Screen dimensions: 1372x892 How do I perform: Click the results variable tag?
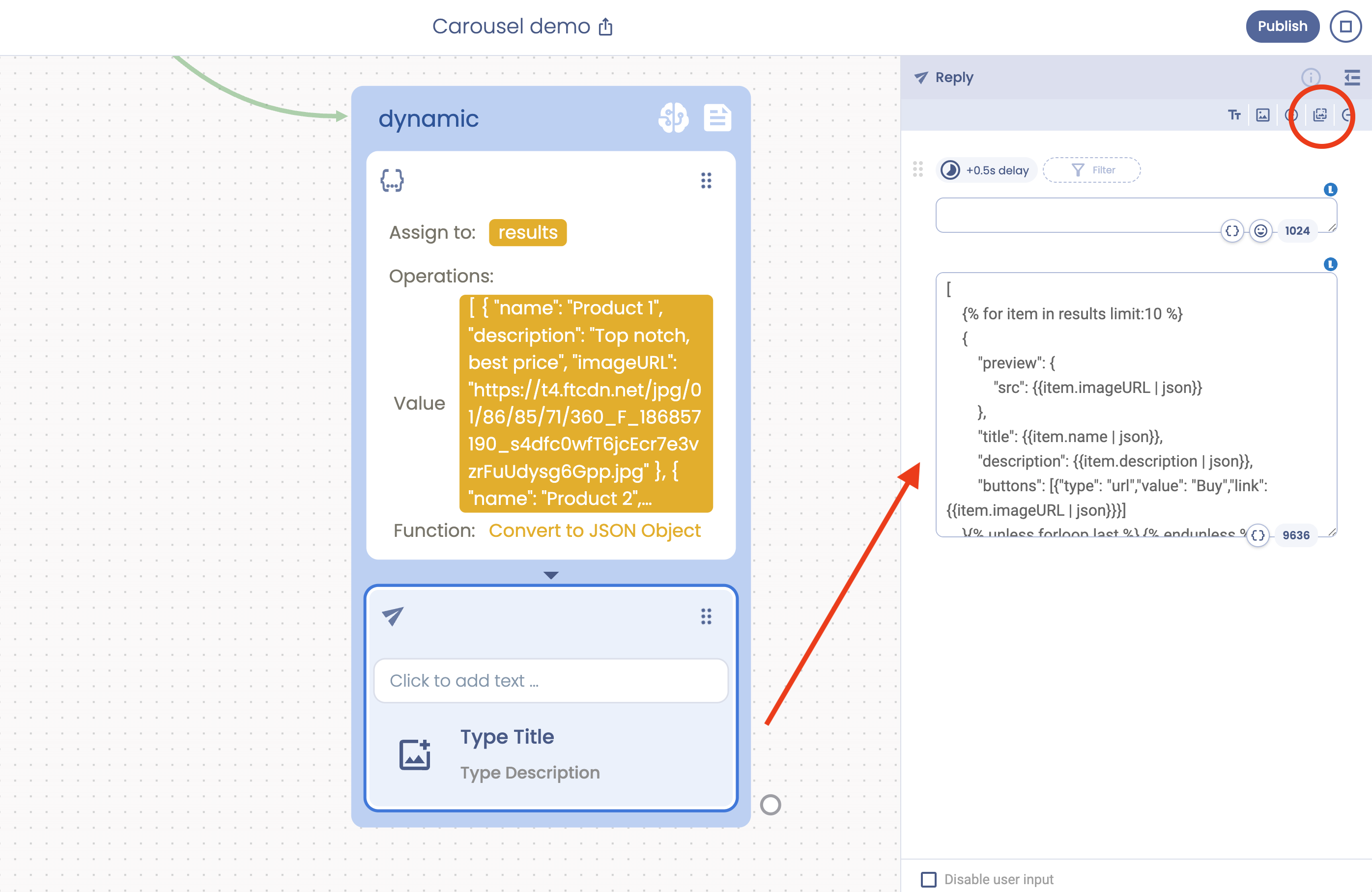coord(527,232)
